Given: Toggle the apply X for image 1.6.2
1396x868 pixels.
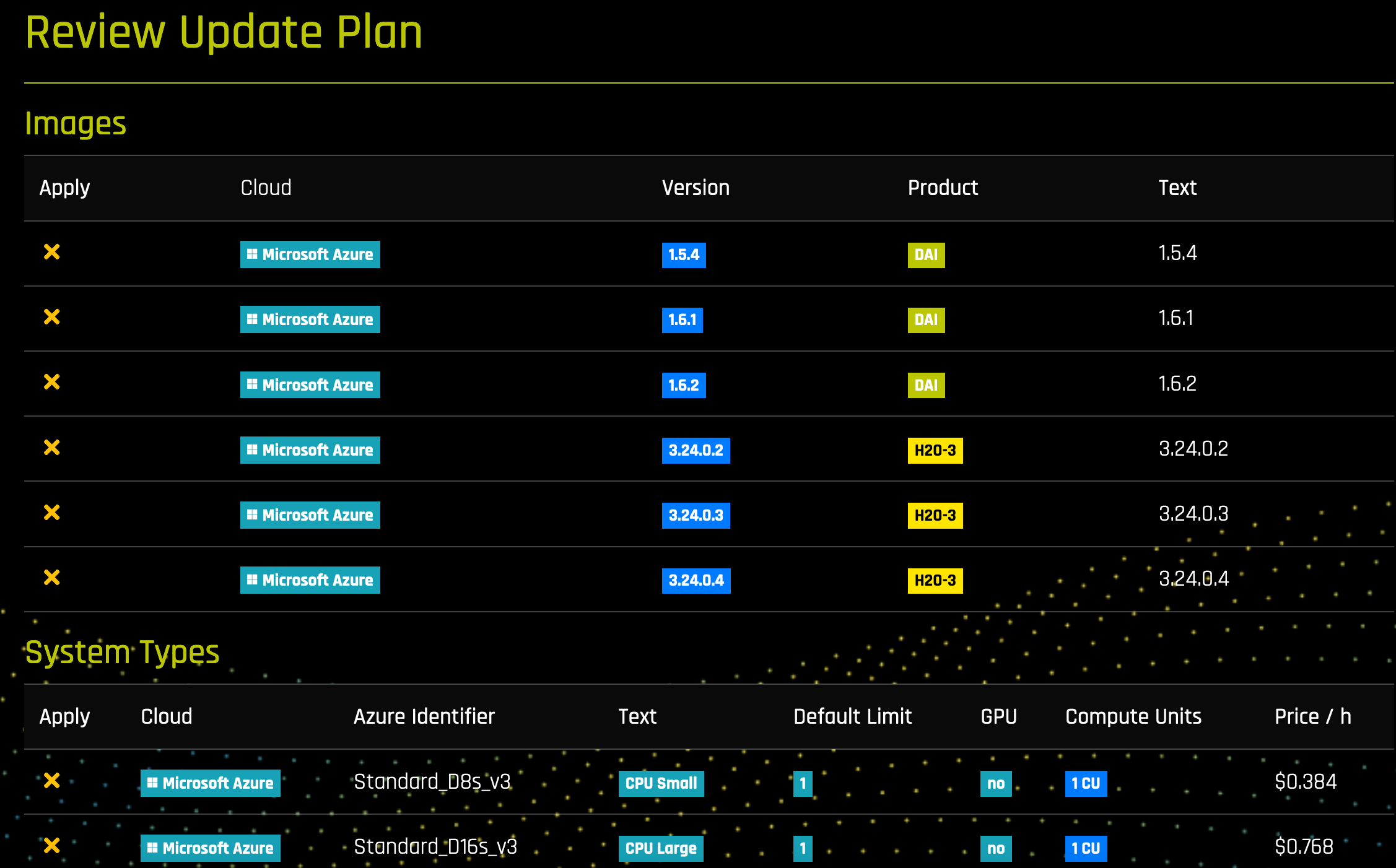Looking at the screenshot, I should point(52,382).
